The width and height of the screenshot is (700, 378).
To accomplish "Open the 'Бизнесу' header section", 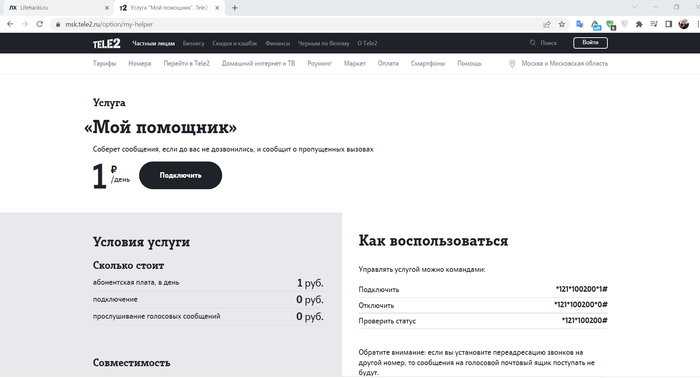I will [193, 43].
